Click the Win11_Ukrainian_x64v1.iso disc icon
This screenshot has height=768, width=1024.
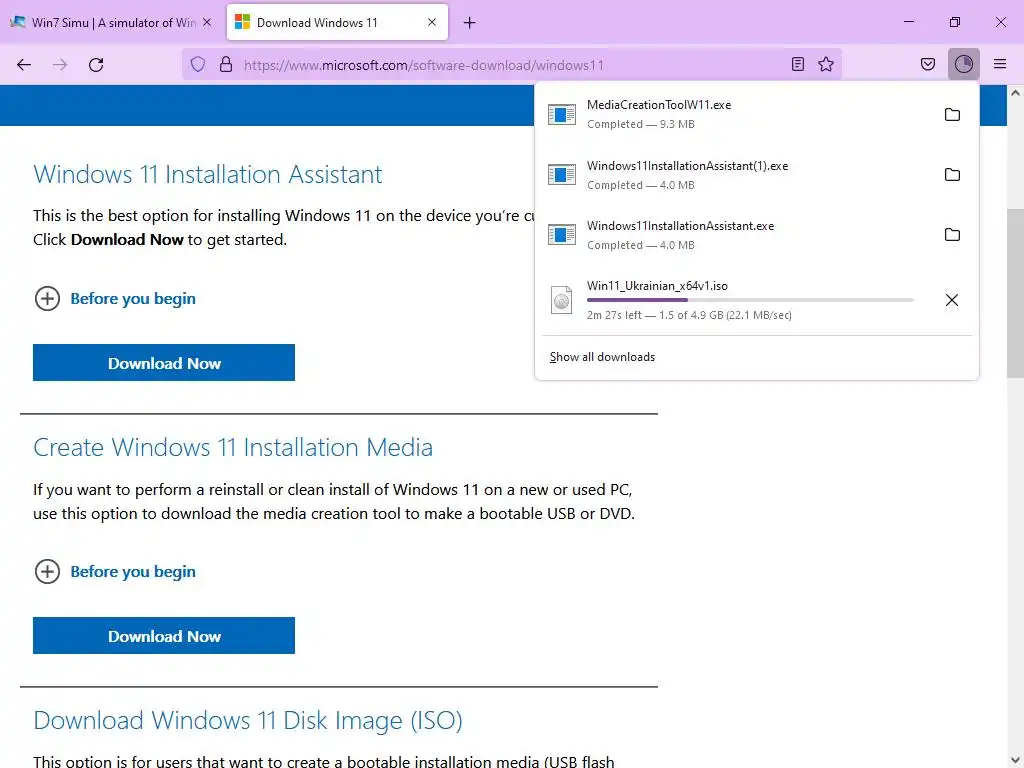[x=562, y=300]
